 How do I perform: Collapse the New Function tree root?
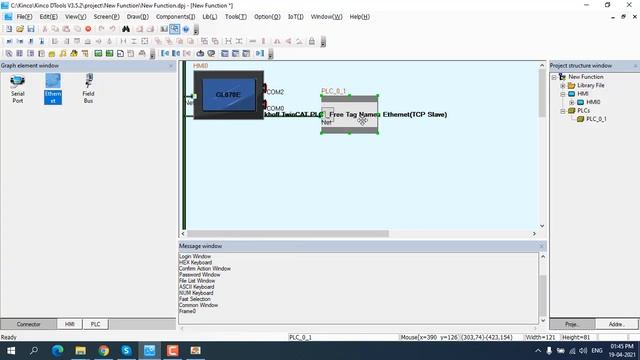coord(554,77)
